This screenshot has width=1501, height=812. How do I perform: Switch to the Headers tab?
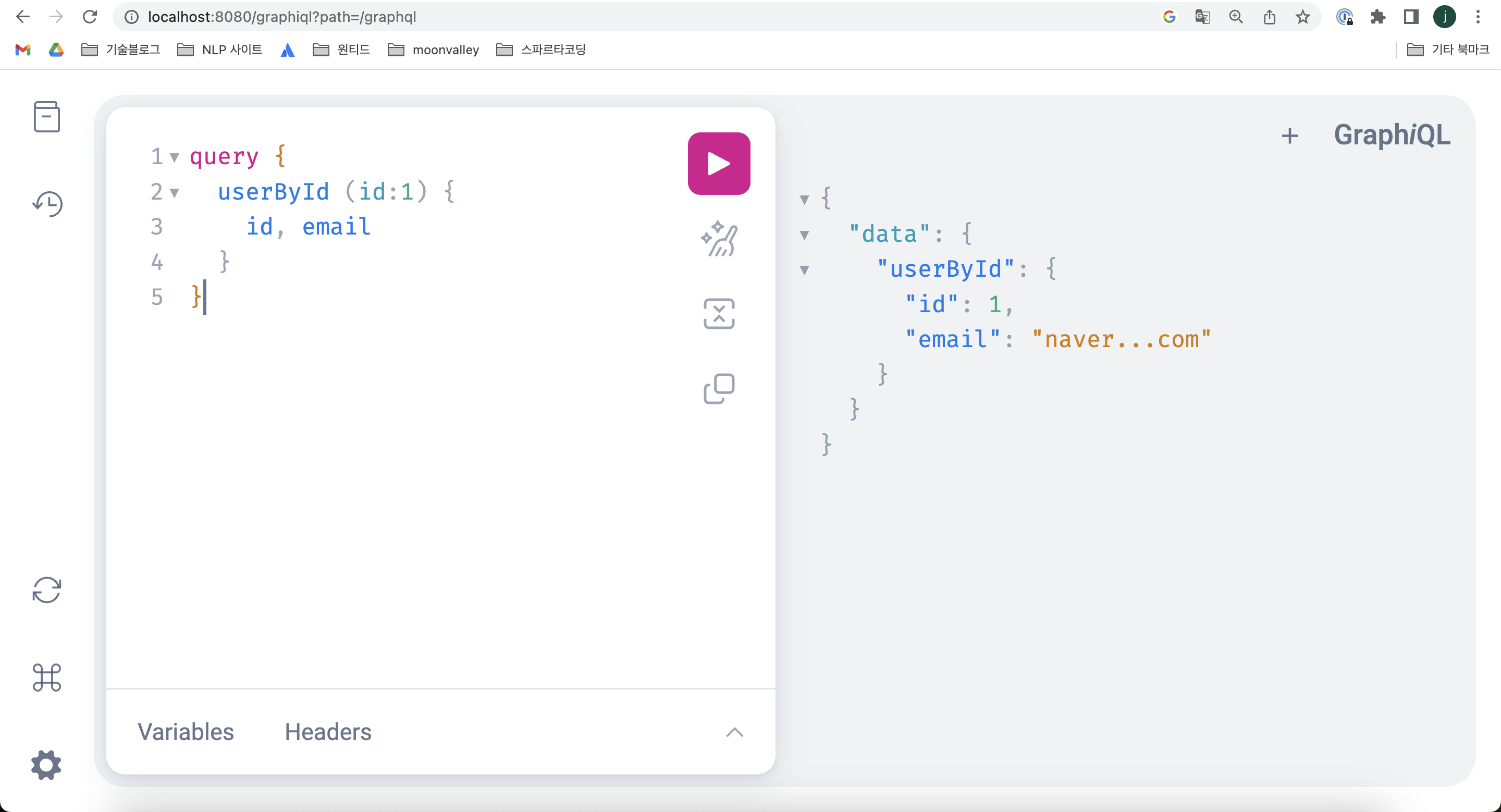pos(327,732)
